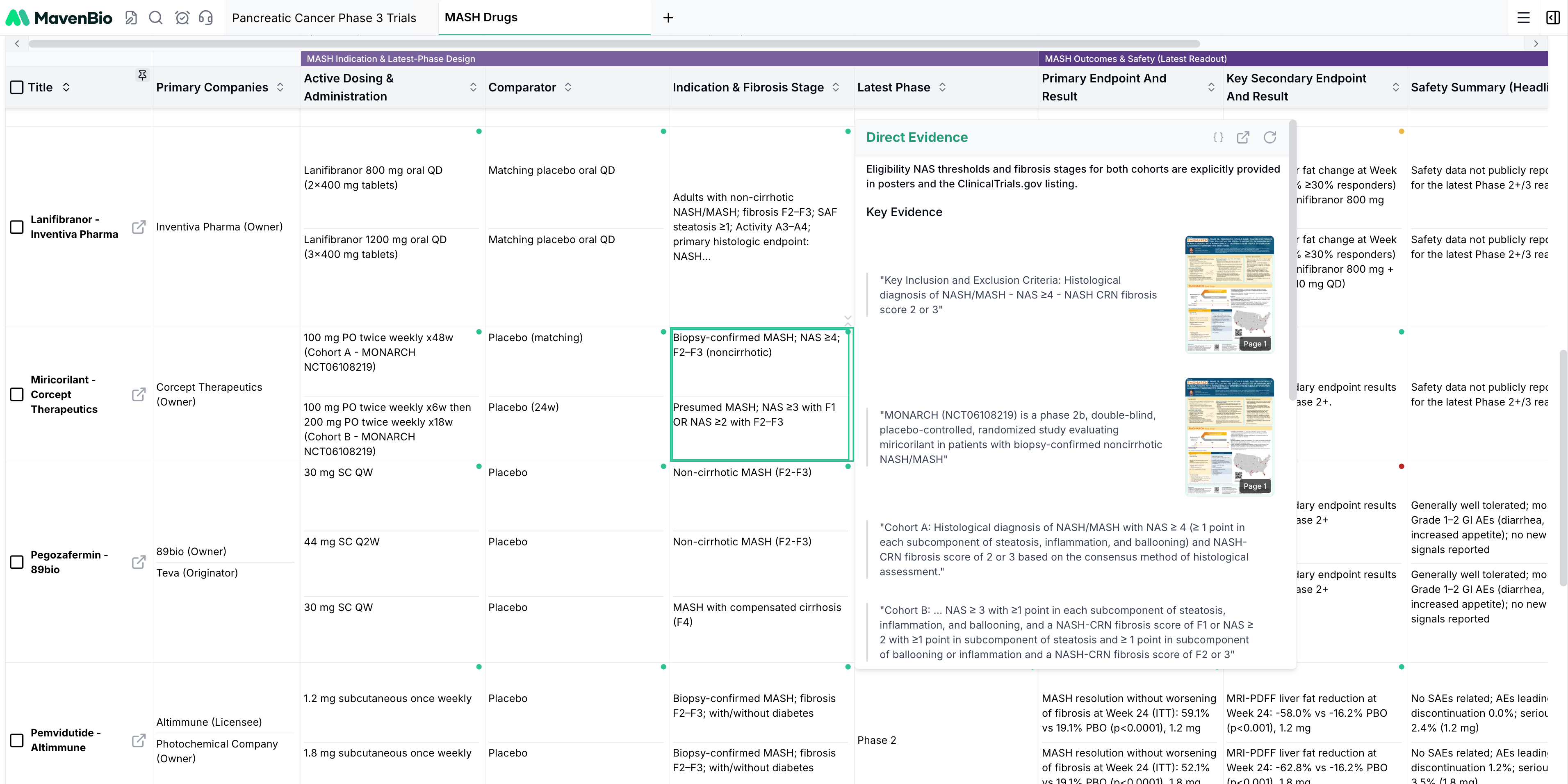Viewport: 1568px width, 784px height.
Task: Refresh the Direct Evidence panel
Action: tap(1270, 137)
